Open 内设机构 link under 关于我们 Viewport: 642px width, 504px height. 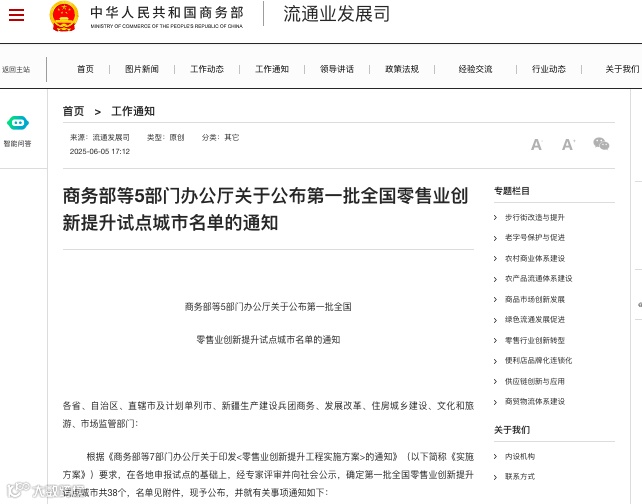(x=520, y=457)
